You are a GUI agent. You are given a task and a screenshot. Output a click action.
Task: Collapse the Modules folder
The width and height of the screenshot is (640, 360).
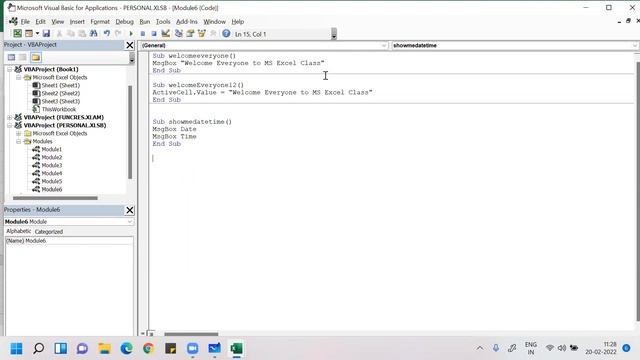[x=18, y=142]
